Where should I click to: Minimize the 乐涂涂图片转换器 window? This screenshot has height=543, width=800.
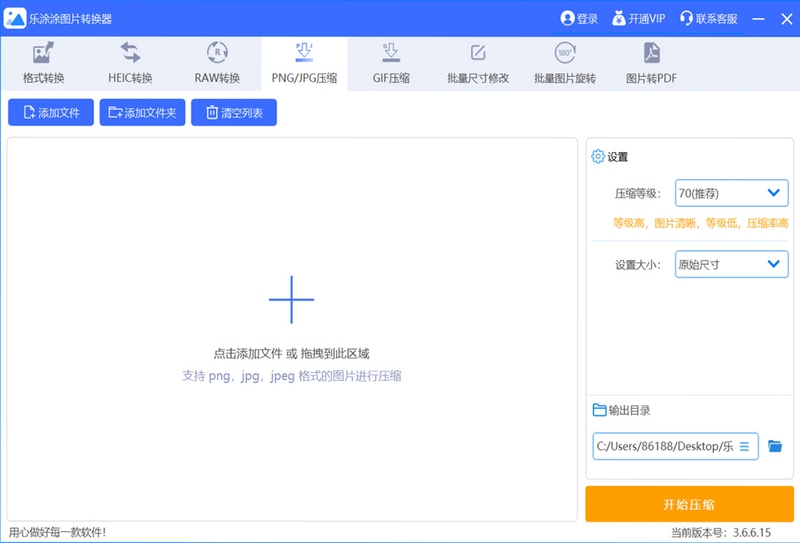(x=759, y=19)
